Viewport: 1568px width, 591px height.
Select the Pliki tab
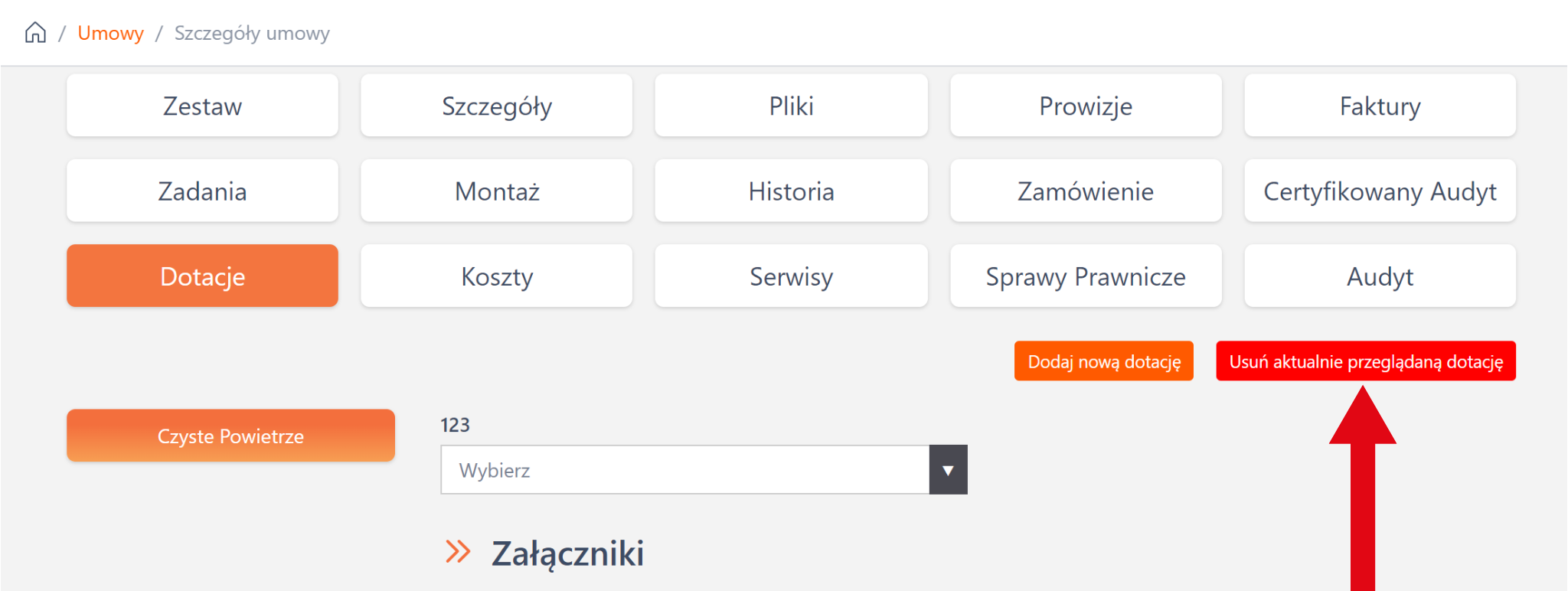(791, 106)
